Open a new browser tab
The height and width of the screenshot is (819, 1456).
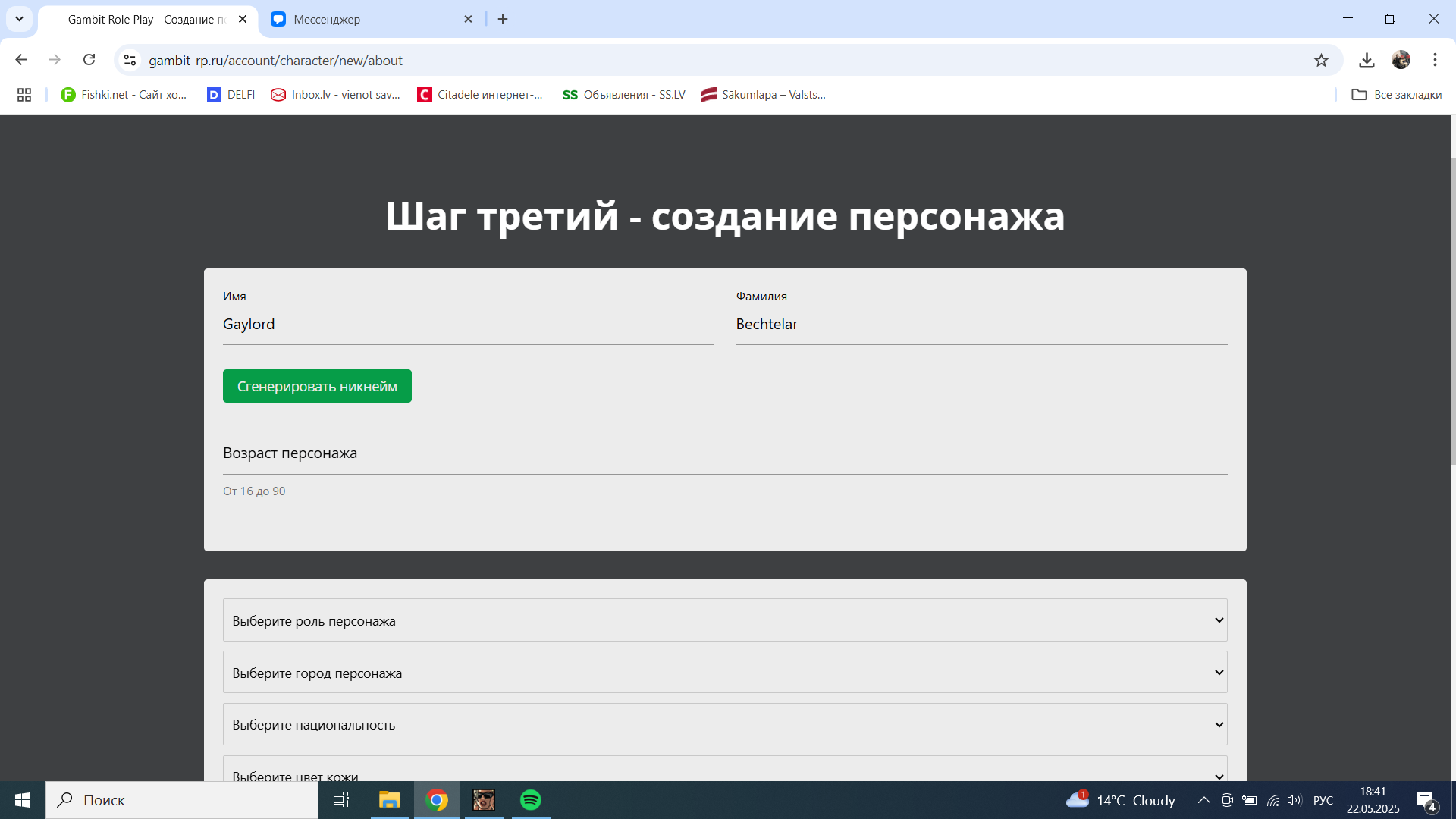(x=503, y=20)
